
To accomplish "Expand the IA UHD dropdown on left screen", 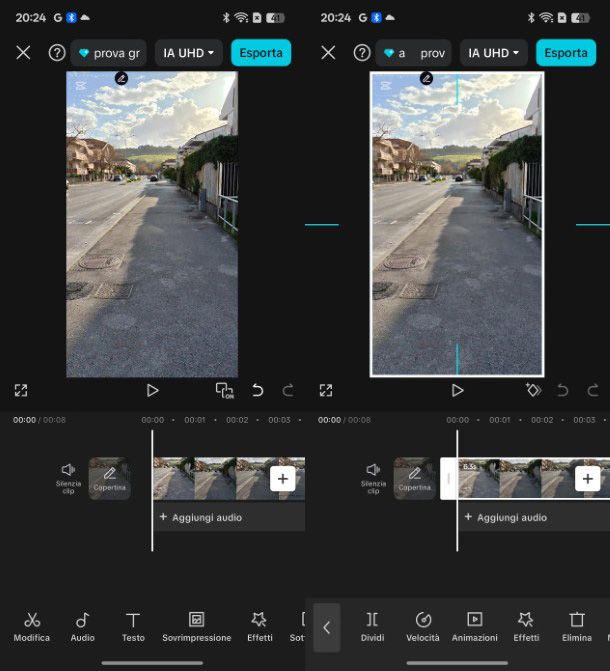I will coord(188,53).
